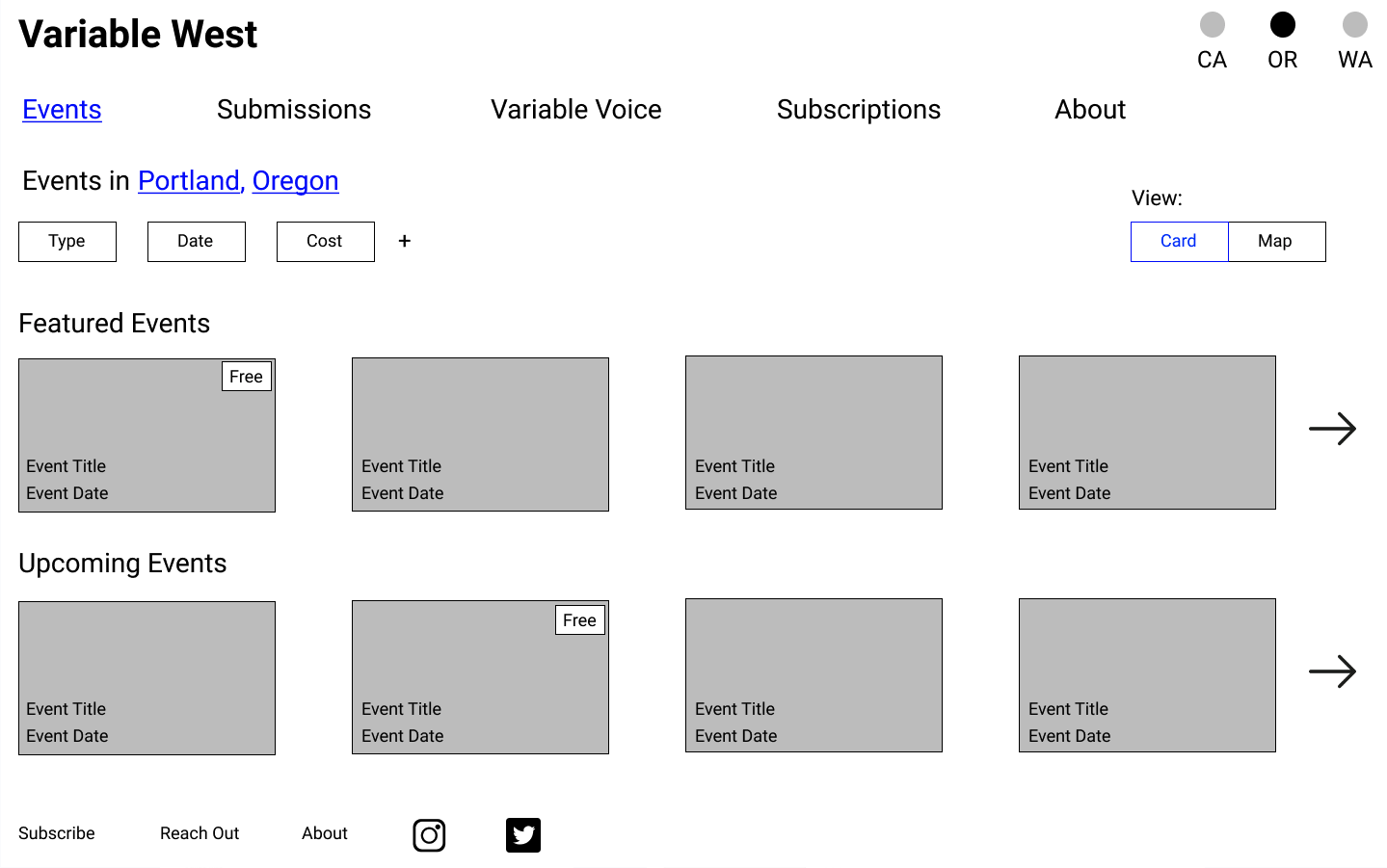Image resolution: width=1387 pixels, height=868 pixels.
Task: Click the Portland city link
Action: pyautogui.click(x=191, y=181)
